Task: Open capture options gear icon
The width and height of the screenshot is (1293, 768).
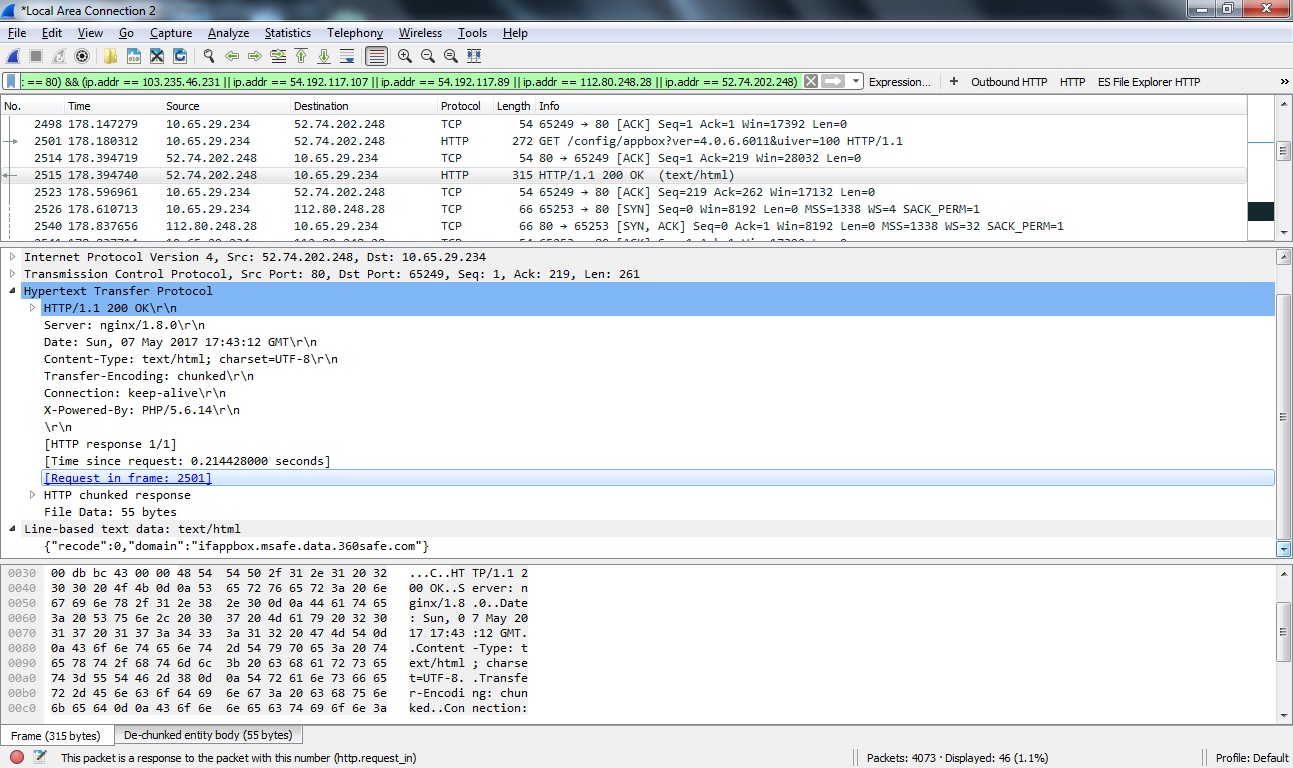Action: click(x=82, y=56)
